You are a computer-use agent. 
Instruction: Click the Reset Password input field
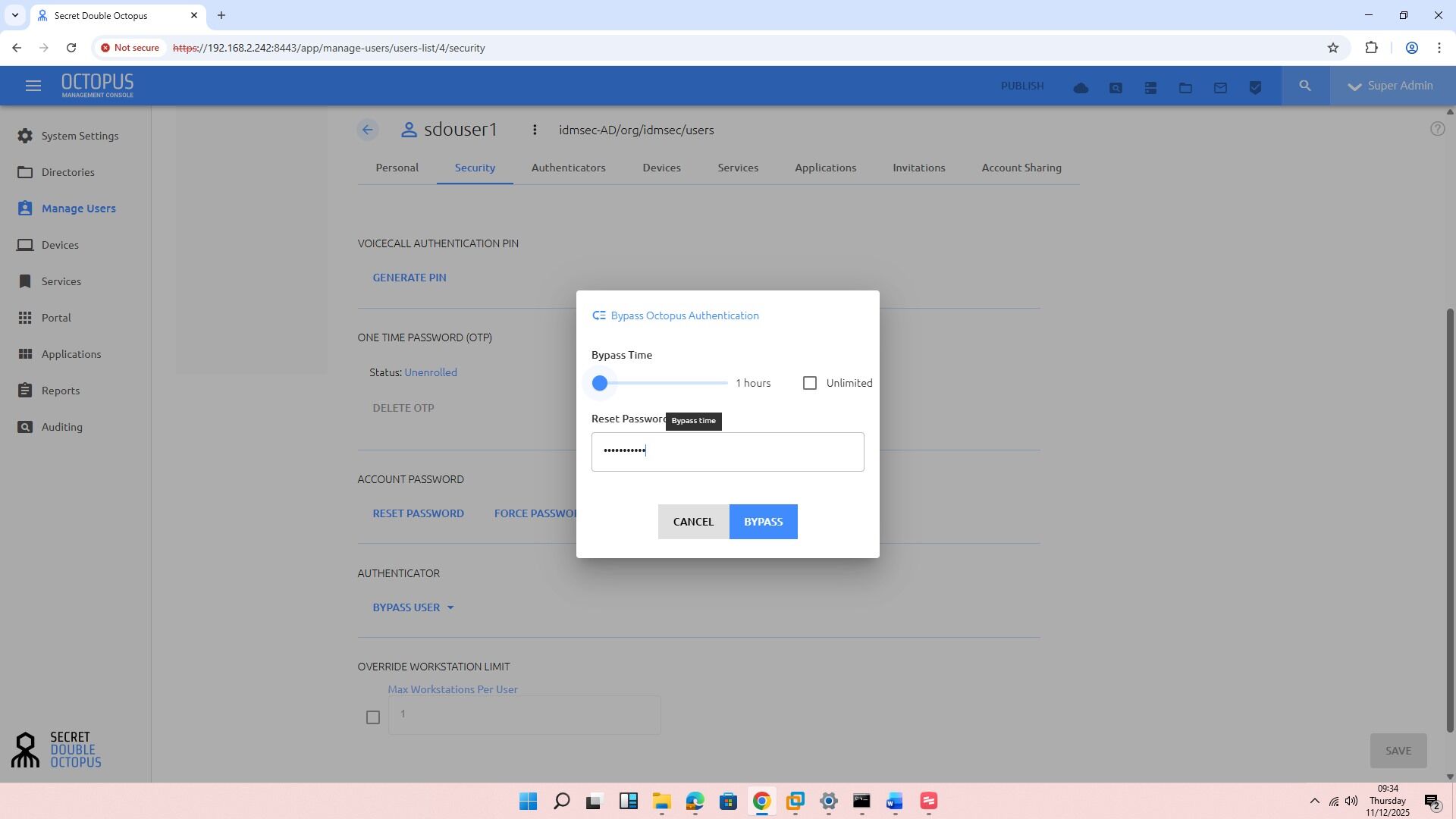pos(727,452)
